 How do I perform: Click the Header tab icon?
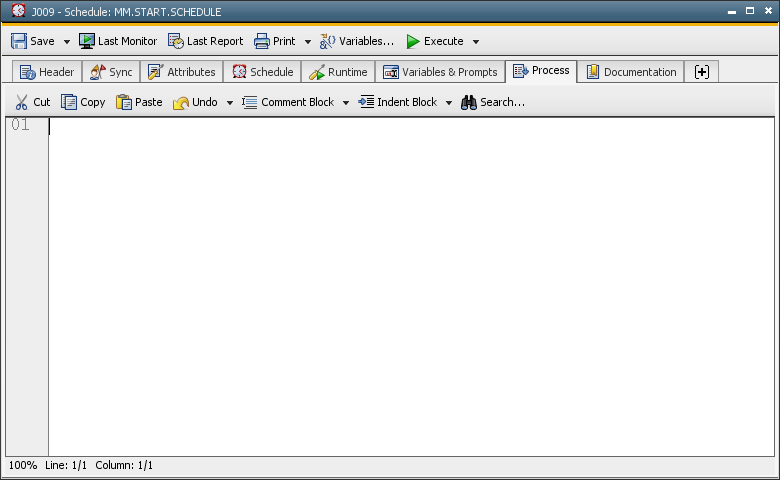click(x=27, y=72)
